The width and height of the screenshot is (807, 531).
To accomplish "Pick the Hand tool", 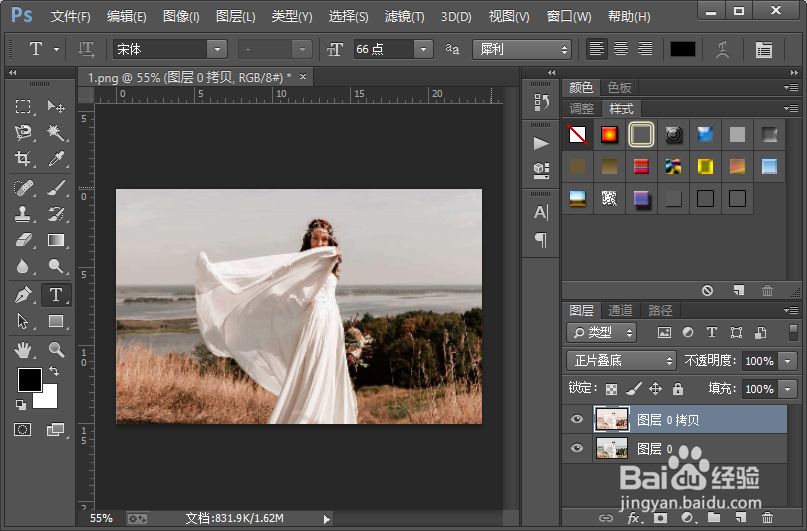I will click(x=23, y=350).
